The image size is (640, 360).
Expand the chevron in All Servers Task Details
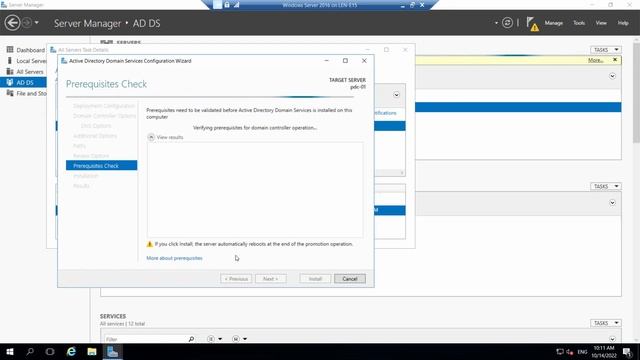396,95
